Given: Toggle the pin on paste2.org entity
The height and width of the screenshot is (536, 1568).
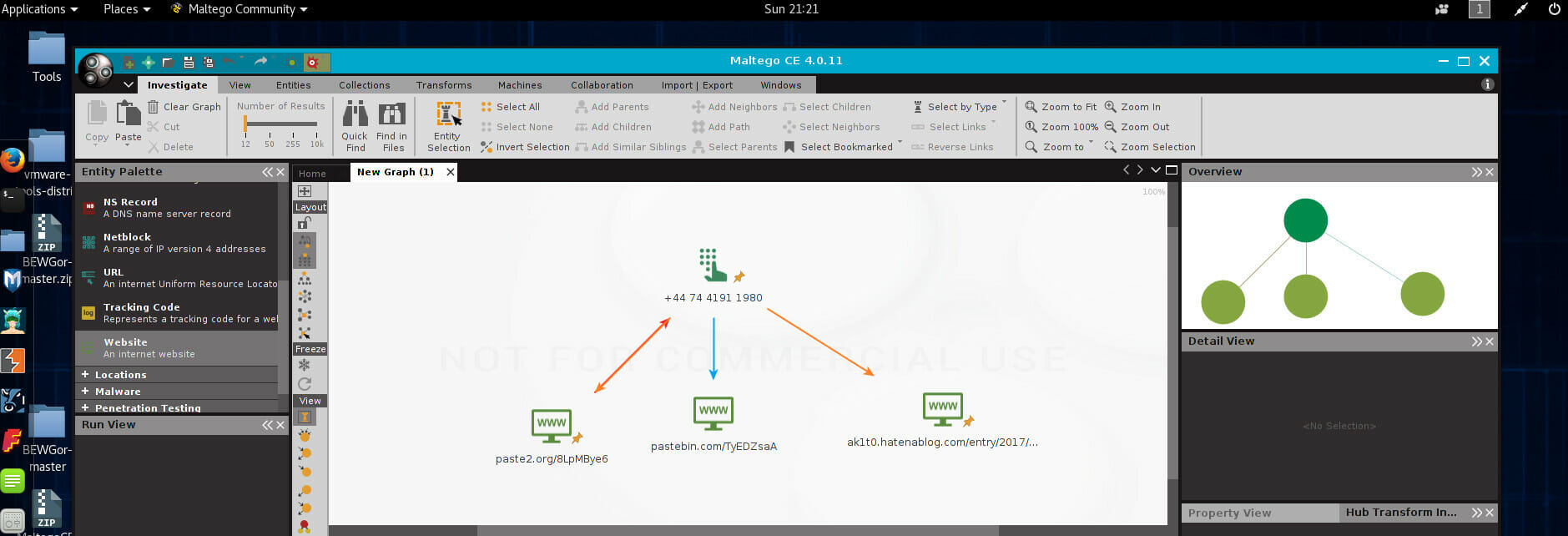Looking at the screenshot, I should [577, 437].
